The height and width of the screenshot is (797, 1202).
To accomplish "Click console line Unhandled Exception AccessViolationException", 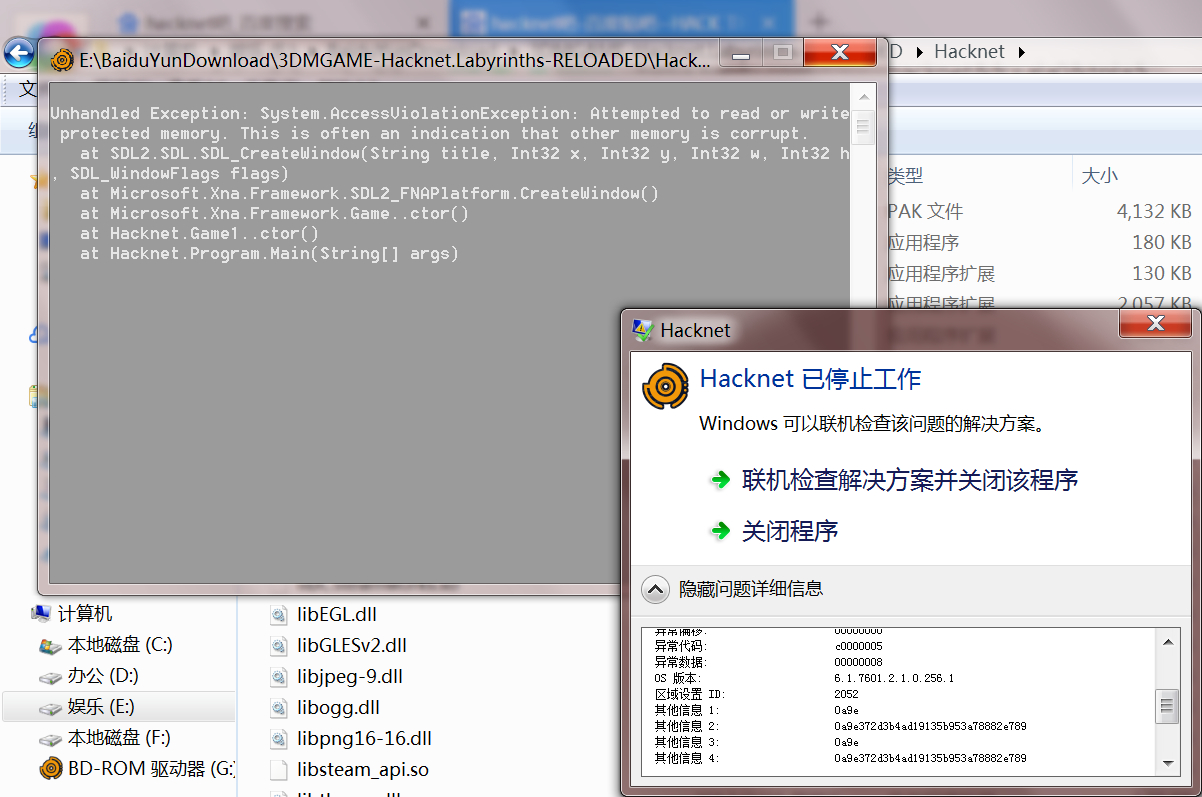I will 450,114.
